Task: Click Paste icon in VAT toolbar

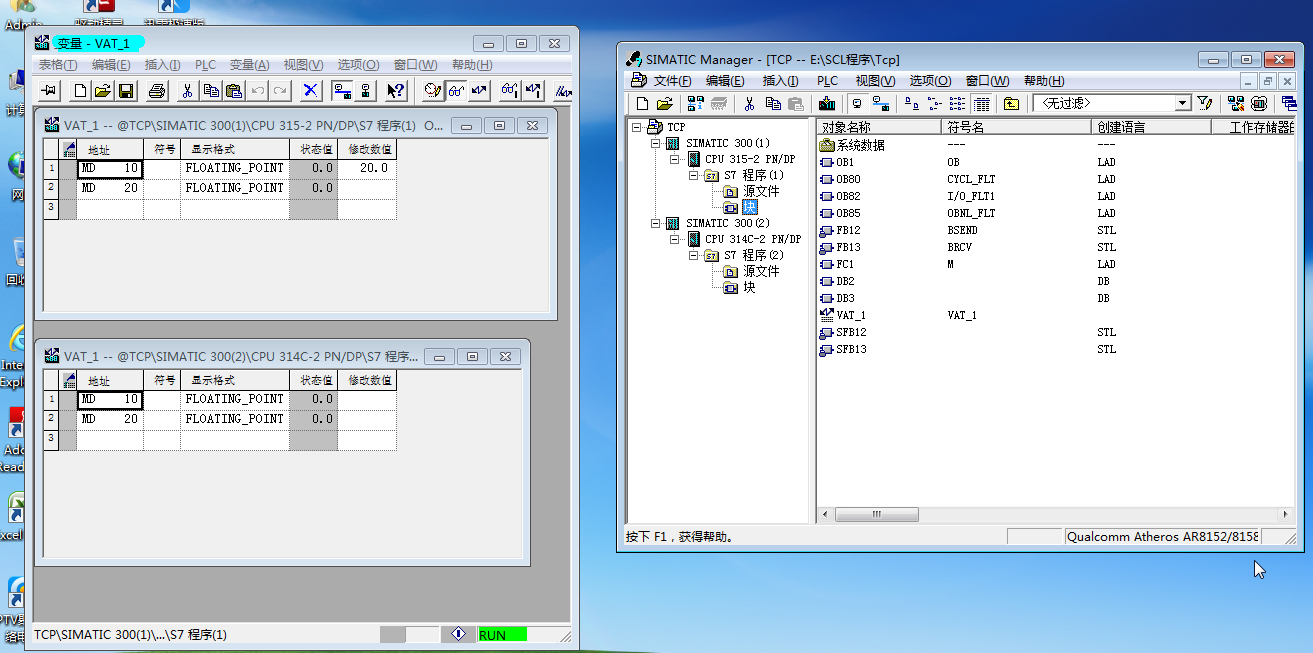Action: pos(234,91)
